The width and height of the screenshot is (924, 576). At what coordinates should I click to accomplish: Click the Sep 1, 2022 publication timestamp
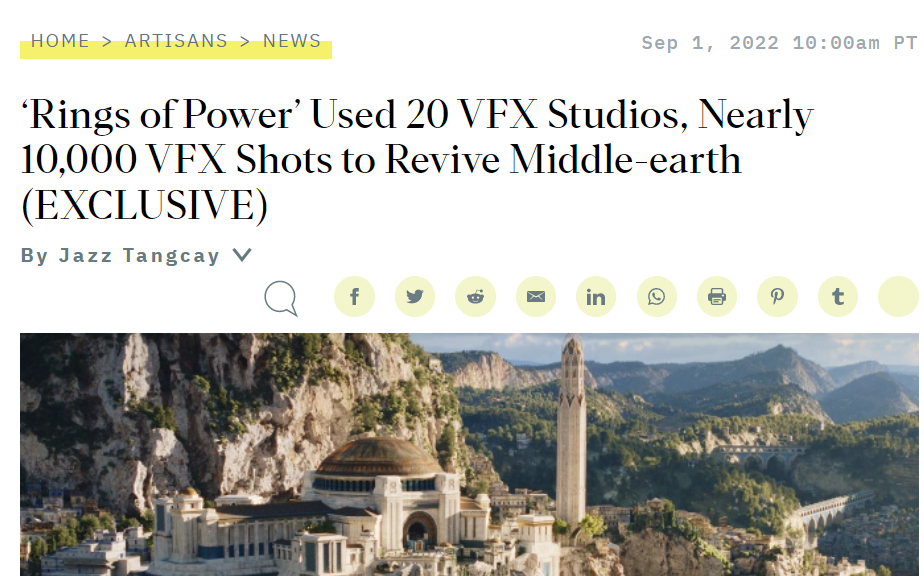(779, 43)
